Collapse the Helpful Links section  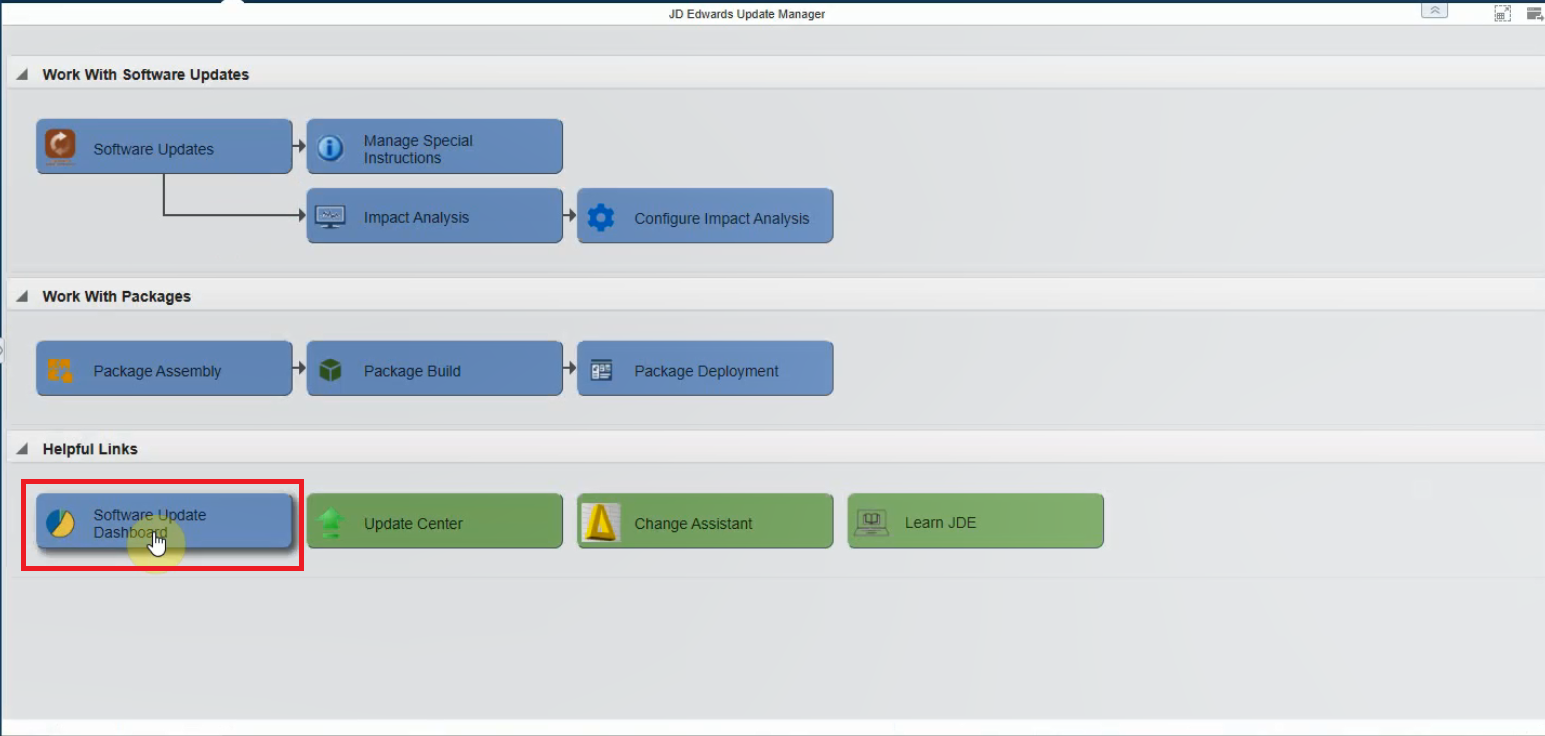coord(22,450)
